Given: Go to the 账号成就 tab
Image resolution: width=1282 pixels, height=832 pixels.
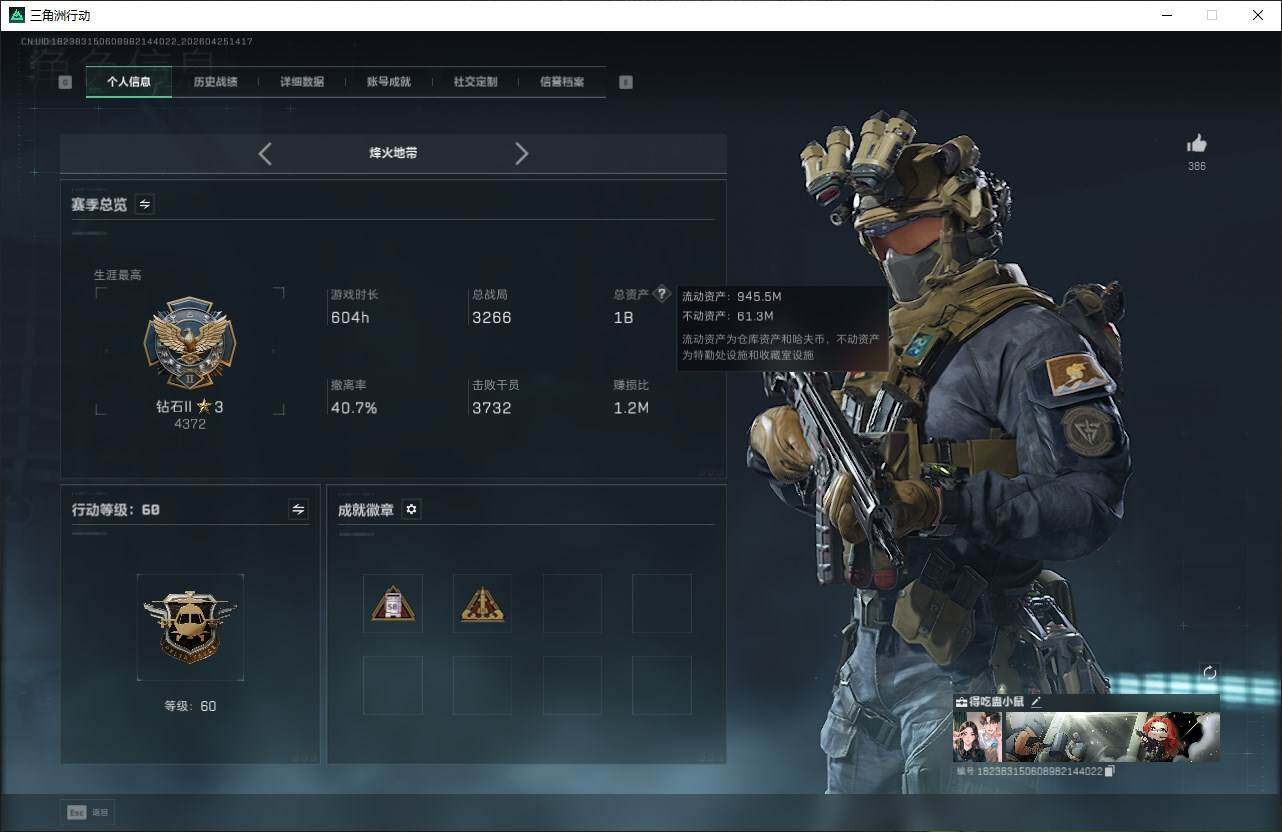Looking at the screenshot, I should click(x=389, y=82).
